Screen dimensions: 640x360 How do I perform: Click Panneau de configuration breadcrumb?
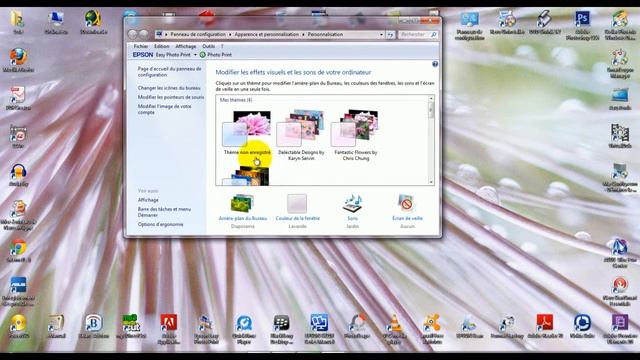[x=198, y=35]
